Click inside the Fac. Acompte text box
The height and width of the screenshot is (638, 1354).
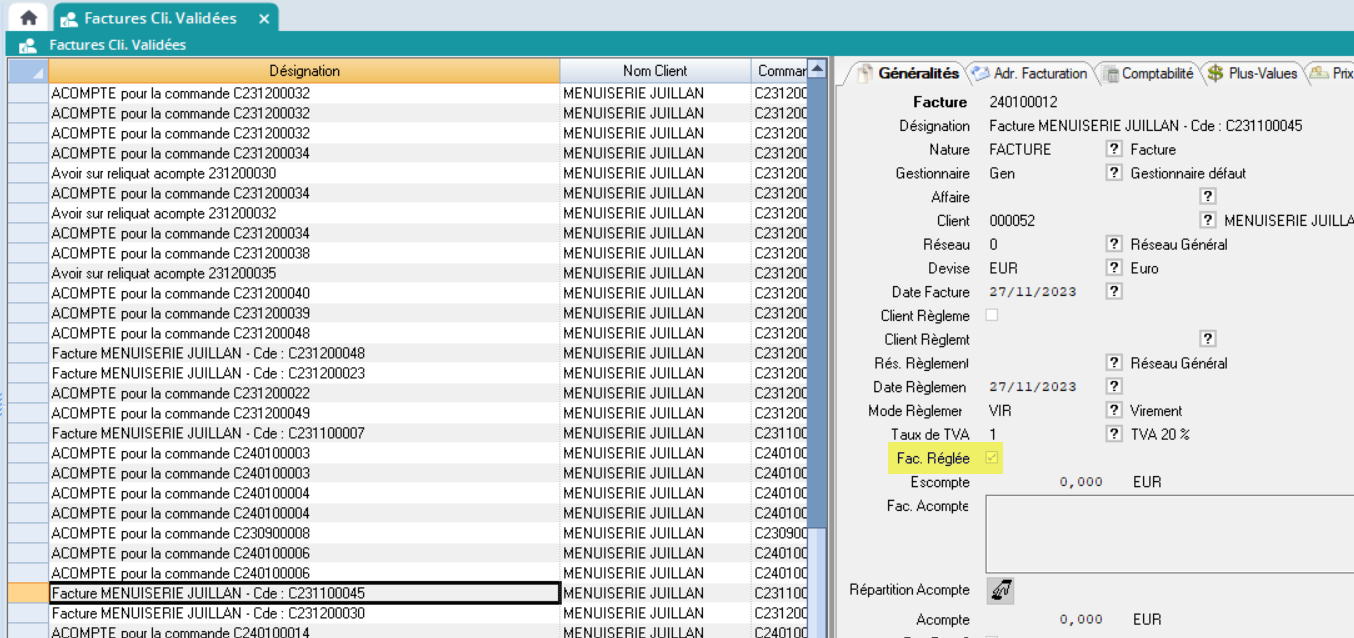tap(1168, 533)
